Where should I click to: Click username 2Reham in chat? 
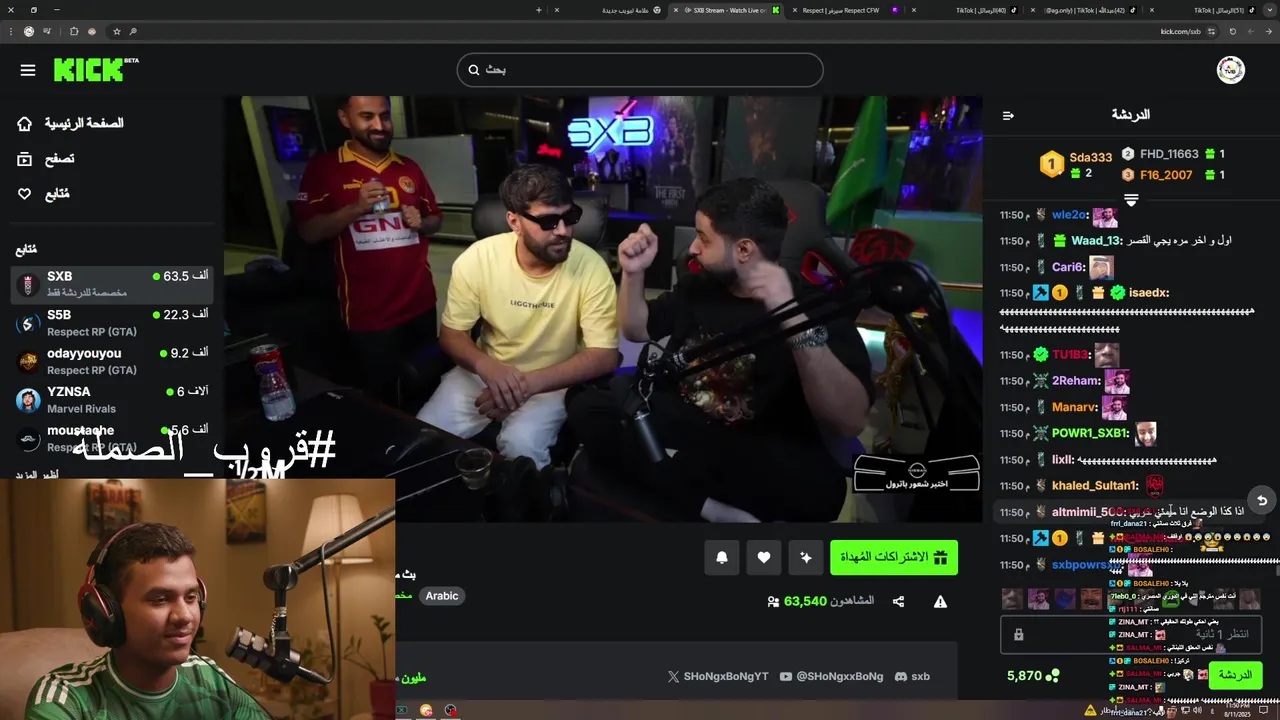[x=1075, y=381]
